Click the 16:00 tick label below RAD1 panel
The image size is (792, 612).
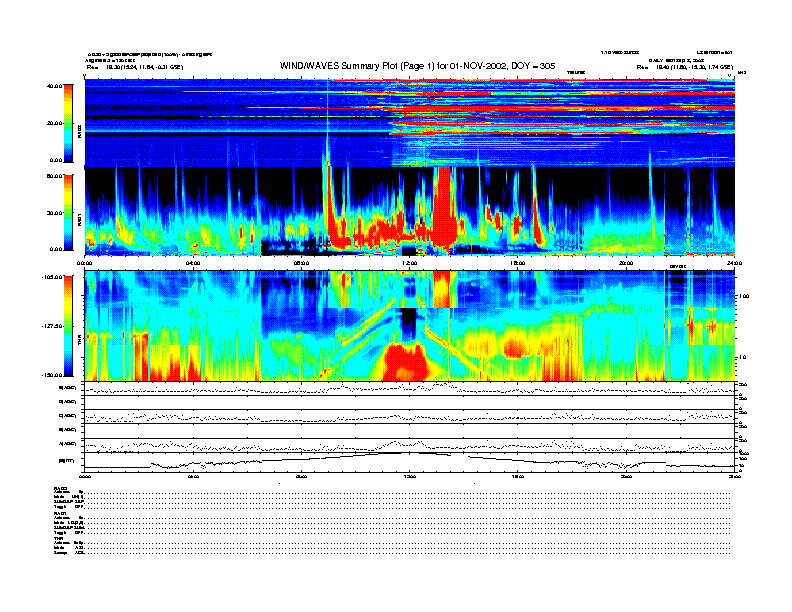coord(518,263)
